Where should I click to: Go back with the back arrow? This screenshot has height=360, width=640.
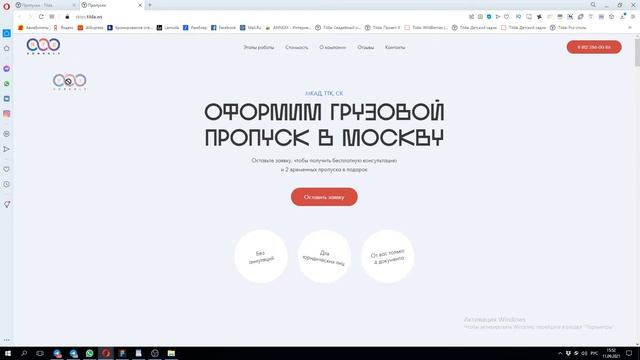(x=20, y=17)
